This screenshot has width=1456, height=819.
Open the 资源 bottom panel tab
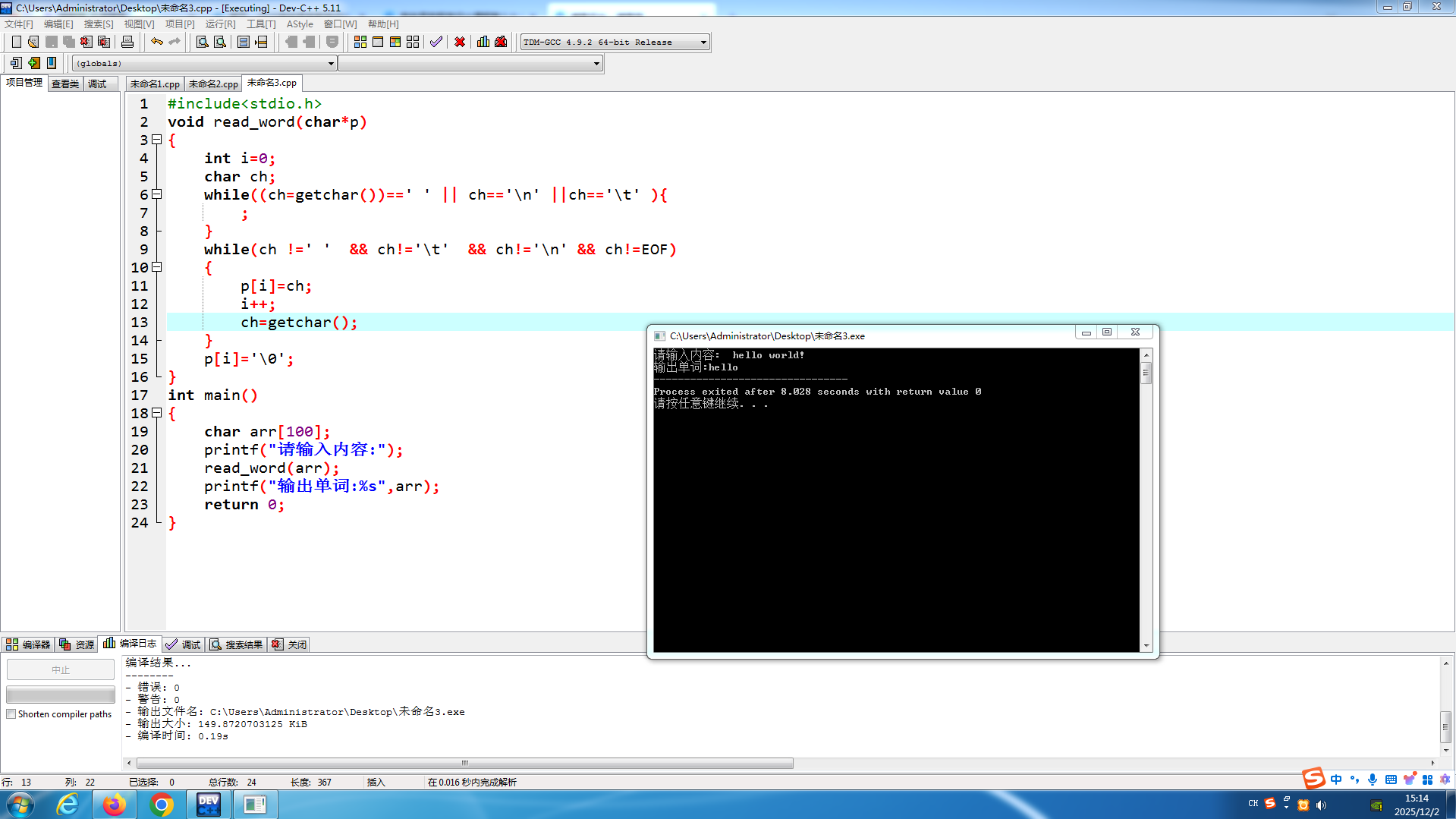(77, 644)
